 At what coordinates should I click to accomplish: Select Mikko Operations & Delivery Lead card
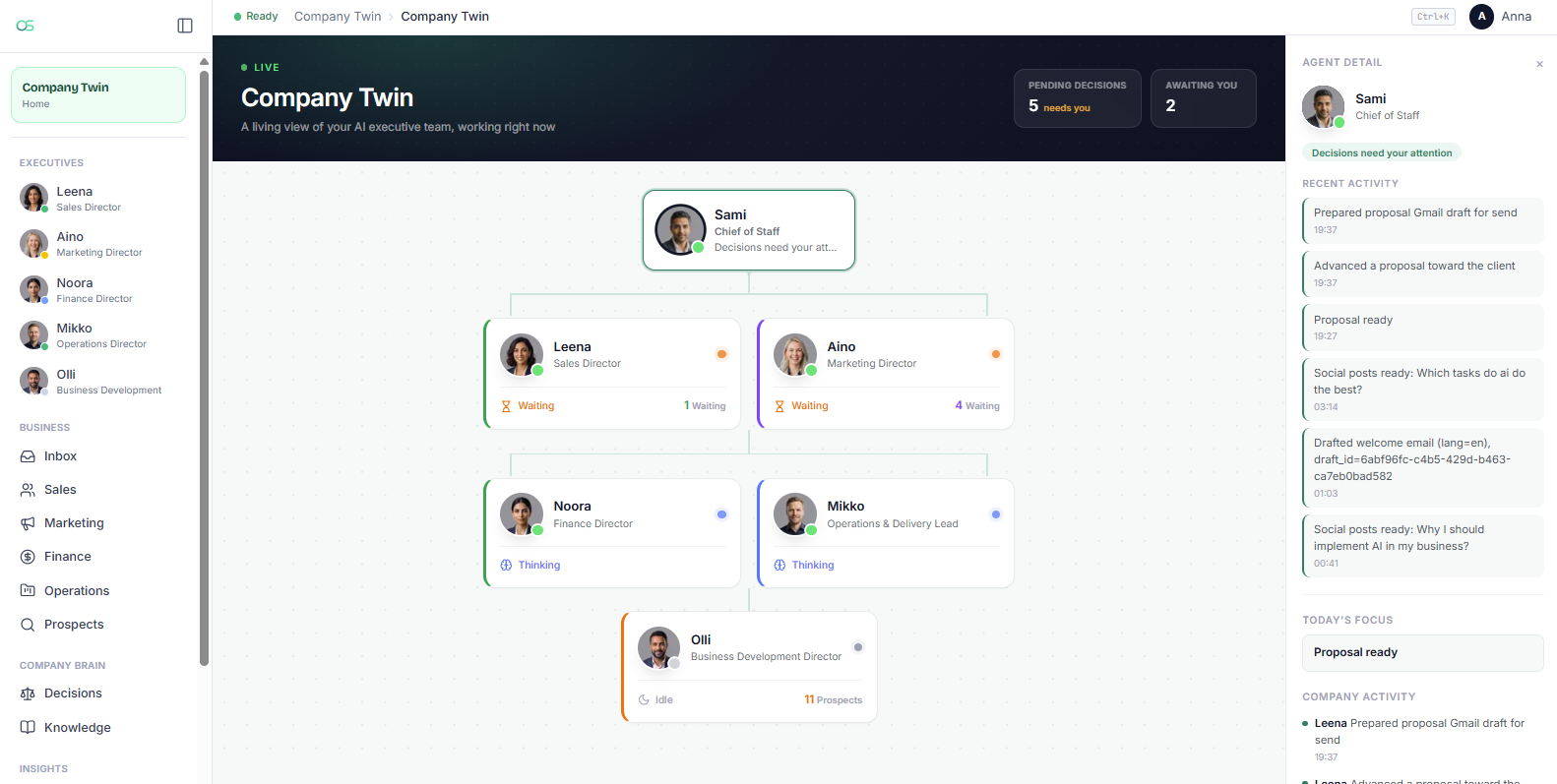coord(886,533)
